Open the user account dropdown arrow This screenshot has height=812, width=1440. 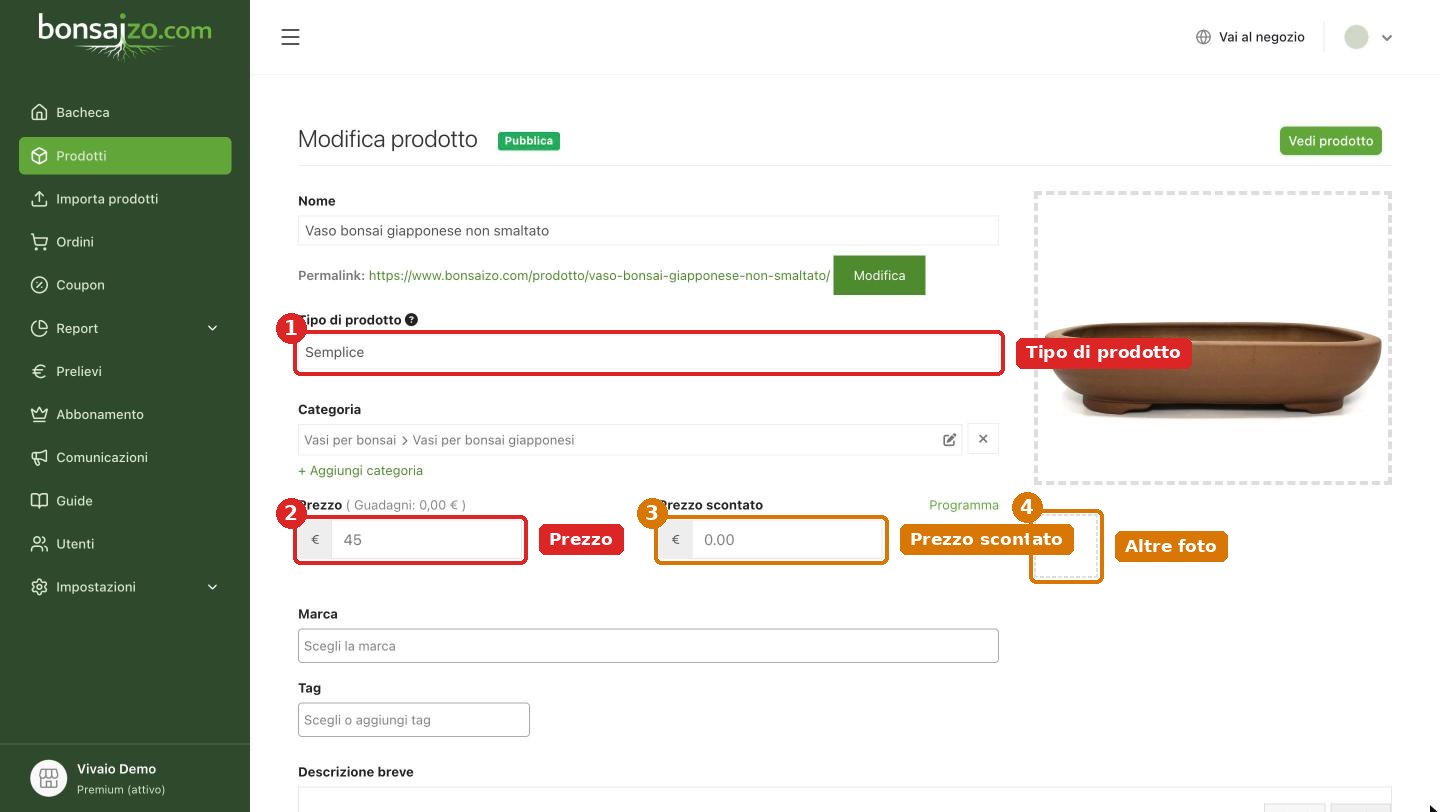(x=1387, y=38)
